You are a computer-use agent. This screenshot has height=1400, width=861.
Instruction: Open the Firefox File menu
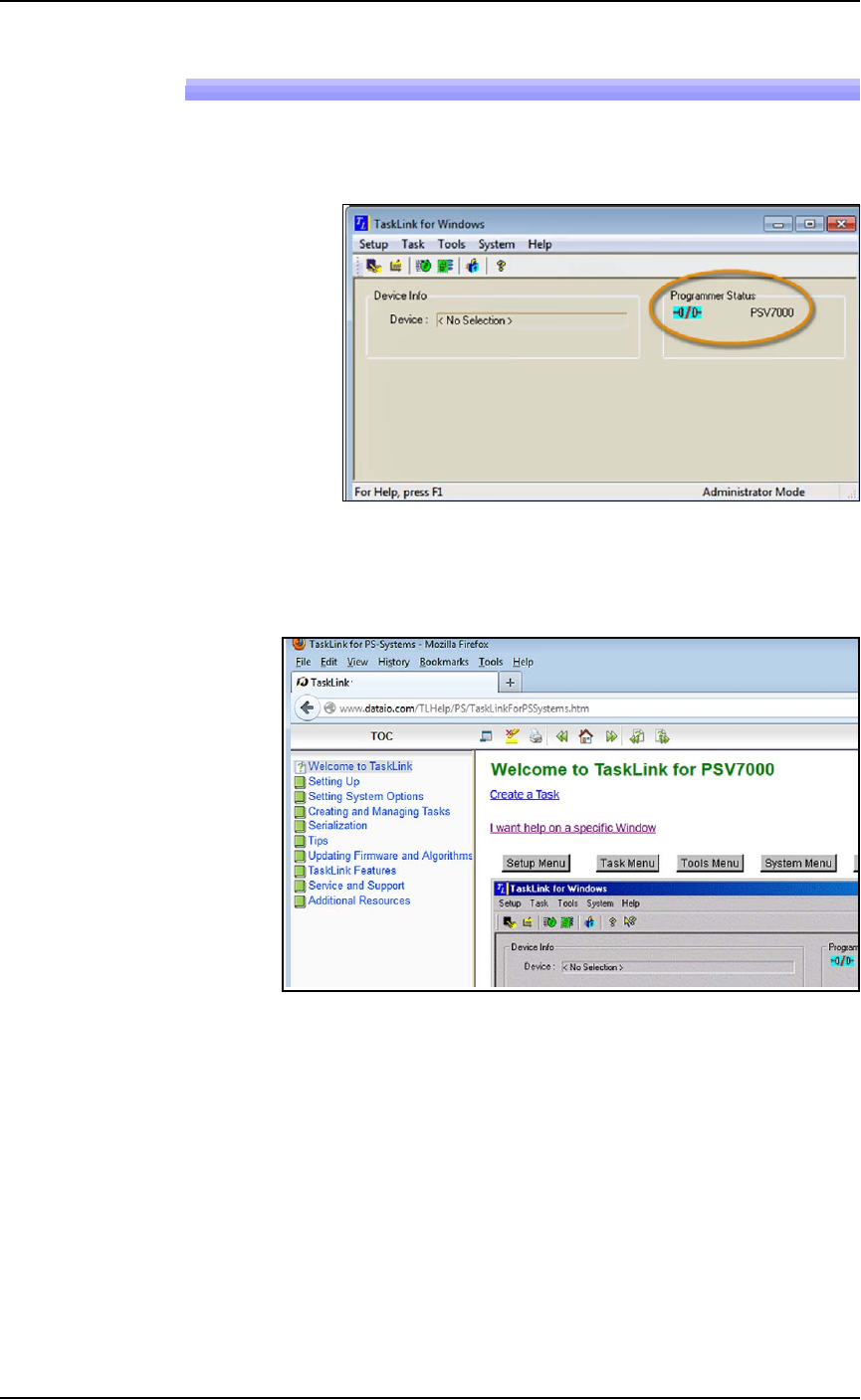(x=304, y=662)
